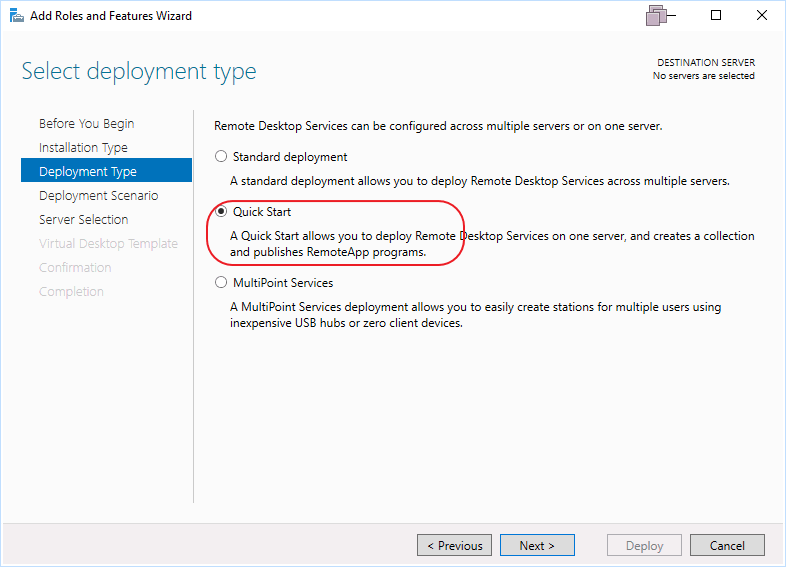Open the Installation Type step

(x=83, y=148)
